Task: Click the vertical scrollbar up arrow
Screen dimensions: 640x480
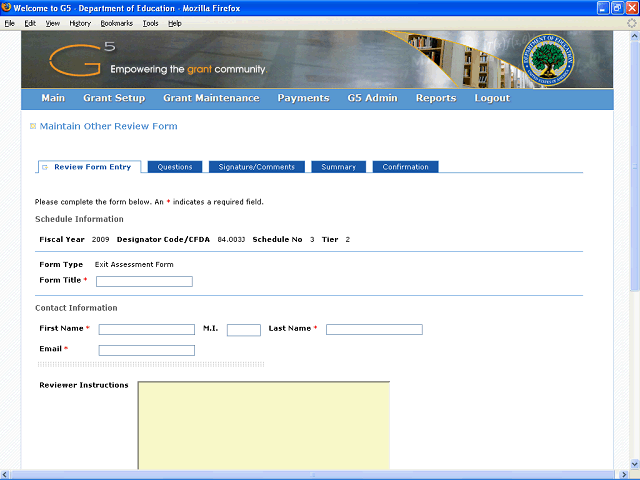Action: click(635, 36)
